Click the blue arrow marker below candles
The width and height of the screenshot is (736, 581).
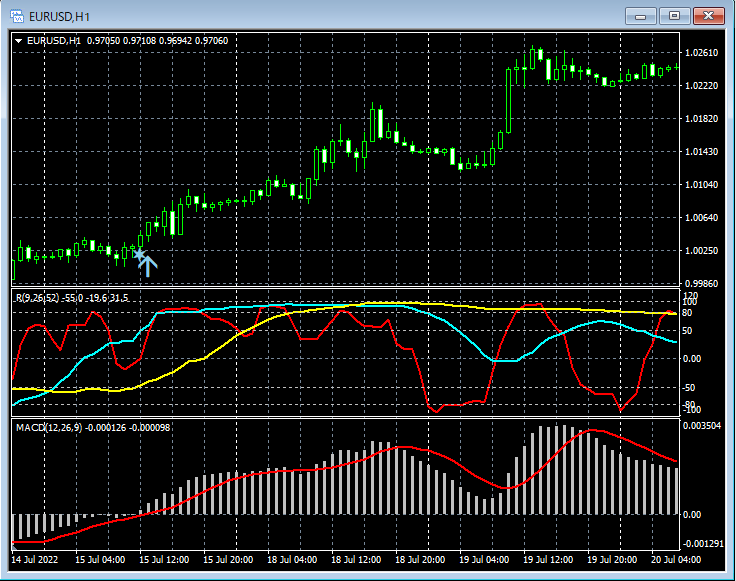147,263
